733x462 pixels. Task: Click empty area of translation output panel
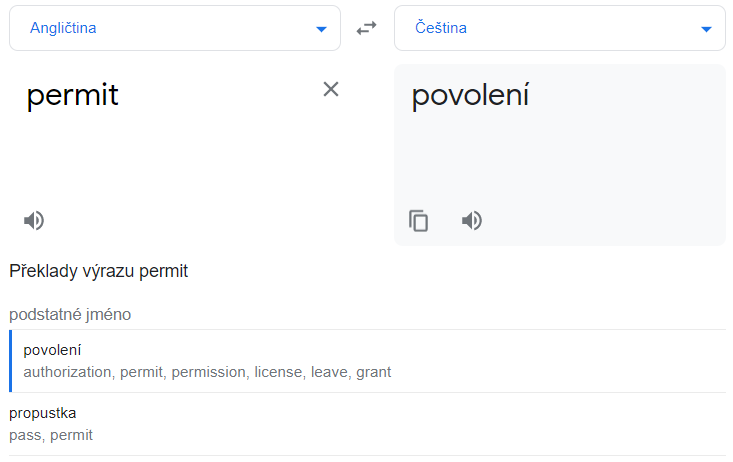click(600, 160)
